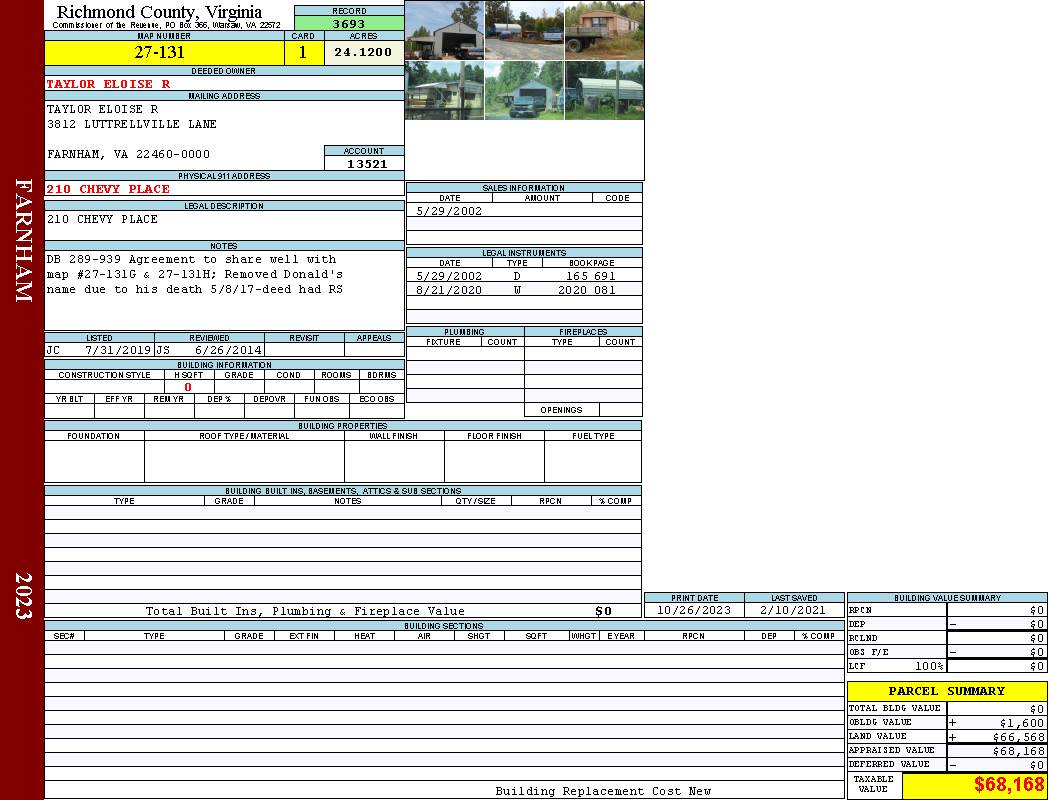
Task: Click the reviewed date 6/26/2014
Action: coord(228,350)
